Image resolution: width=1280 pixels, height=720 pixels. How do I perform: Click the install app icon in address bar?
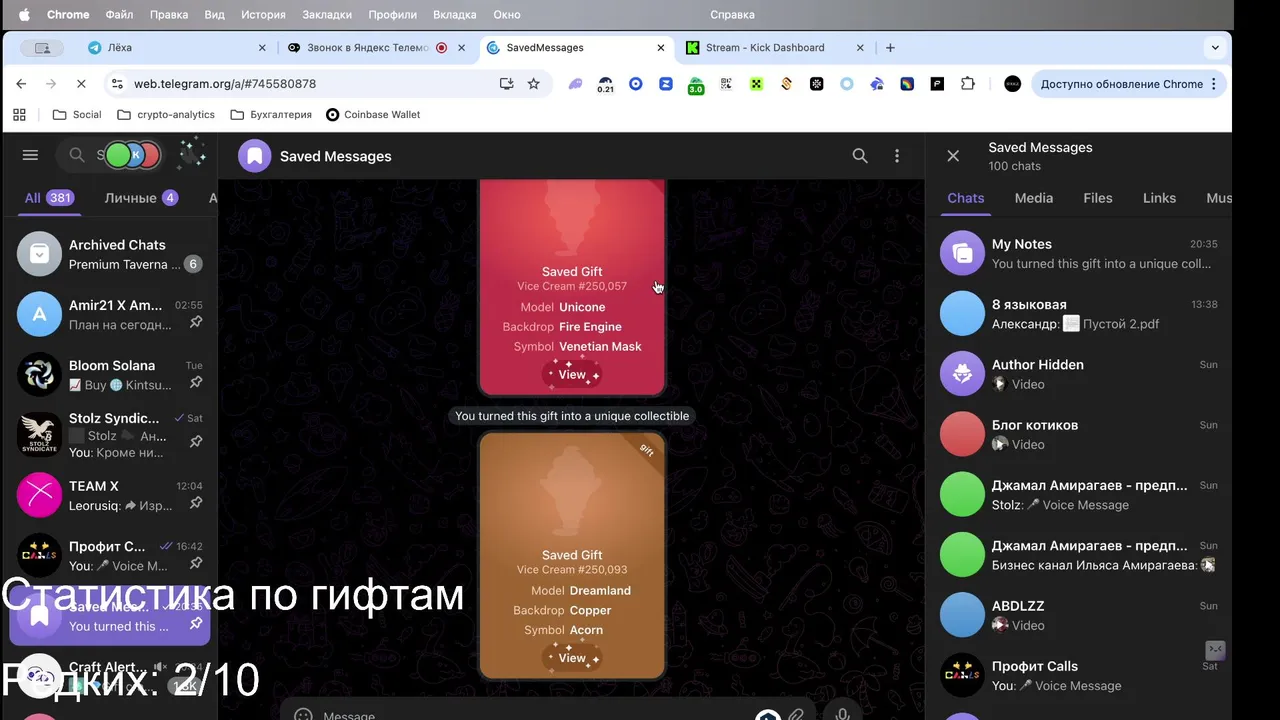507,84
